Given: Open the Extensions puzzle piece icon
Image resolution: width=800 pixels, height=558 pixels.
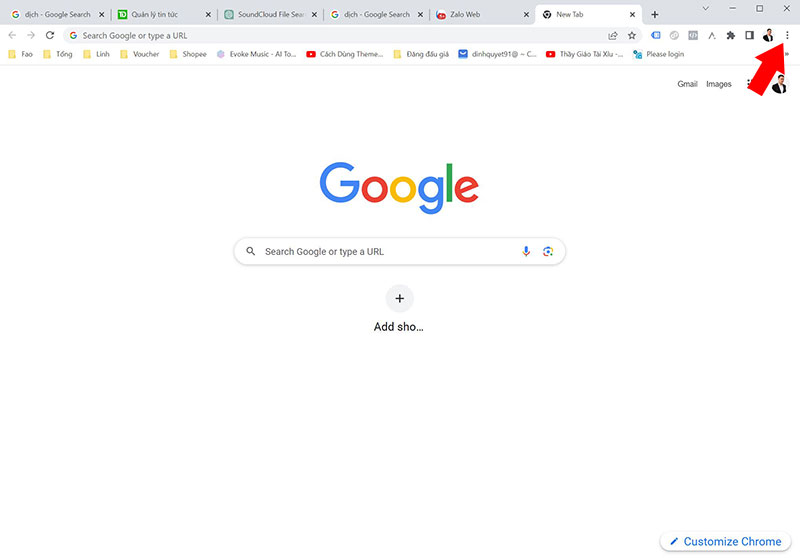Looking at the screenshot, I should [731, 35].
